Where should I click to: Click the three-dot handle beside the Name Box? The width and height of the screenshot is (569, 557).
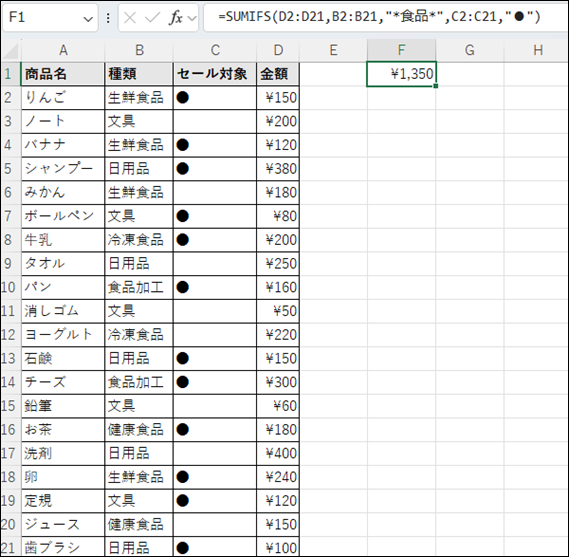108,18
